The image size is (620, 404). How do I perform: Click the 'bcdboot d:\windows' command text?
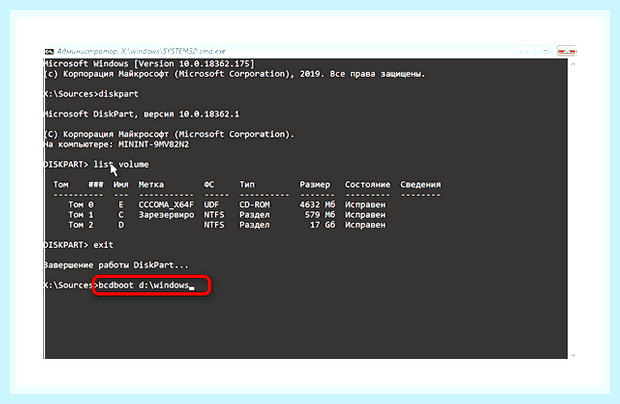point(144,285)
